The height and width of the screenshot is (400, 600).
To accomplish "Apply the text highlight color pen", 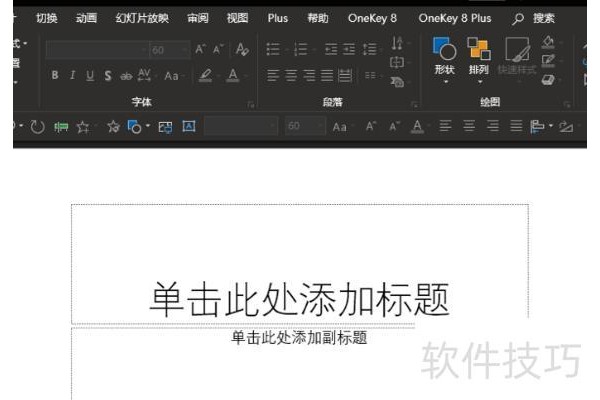I will tap(205, 75).
